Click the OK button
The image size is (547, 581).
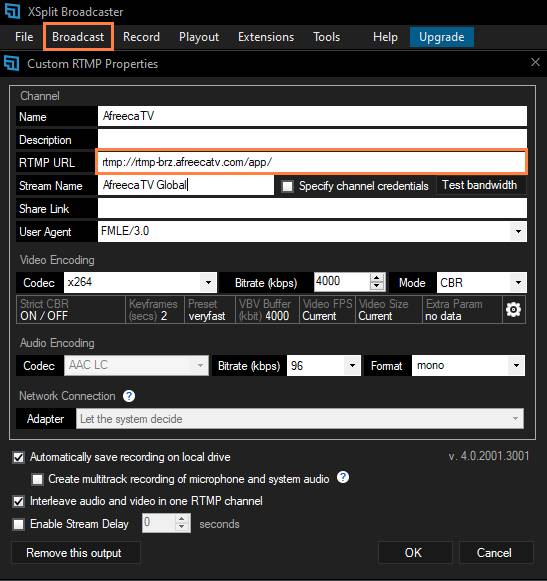pos(415,553)
